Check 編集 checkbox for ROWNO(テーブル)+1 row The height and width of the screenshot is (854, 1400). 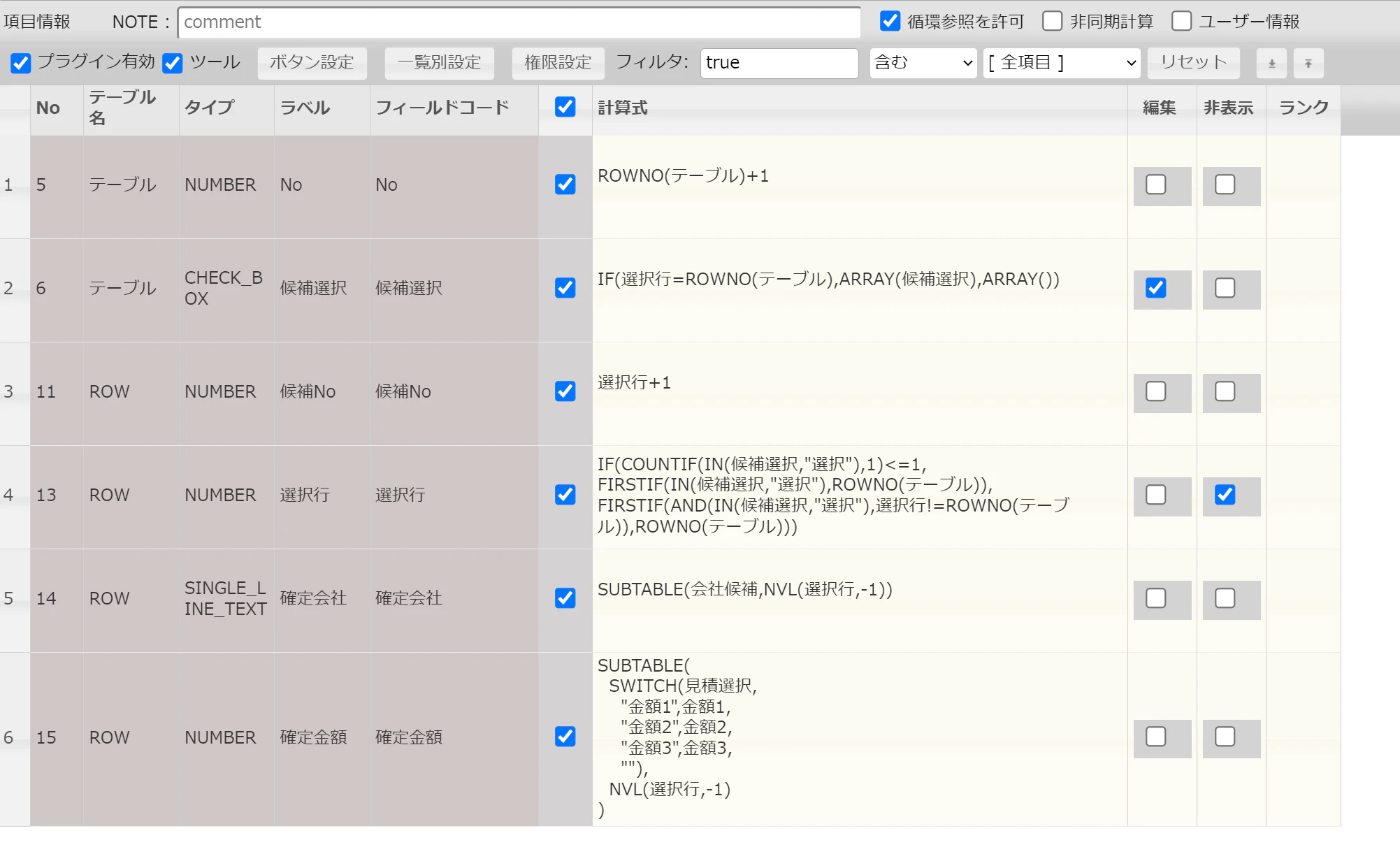[x=1156, y=184]
